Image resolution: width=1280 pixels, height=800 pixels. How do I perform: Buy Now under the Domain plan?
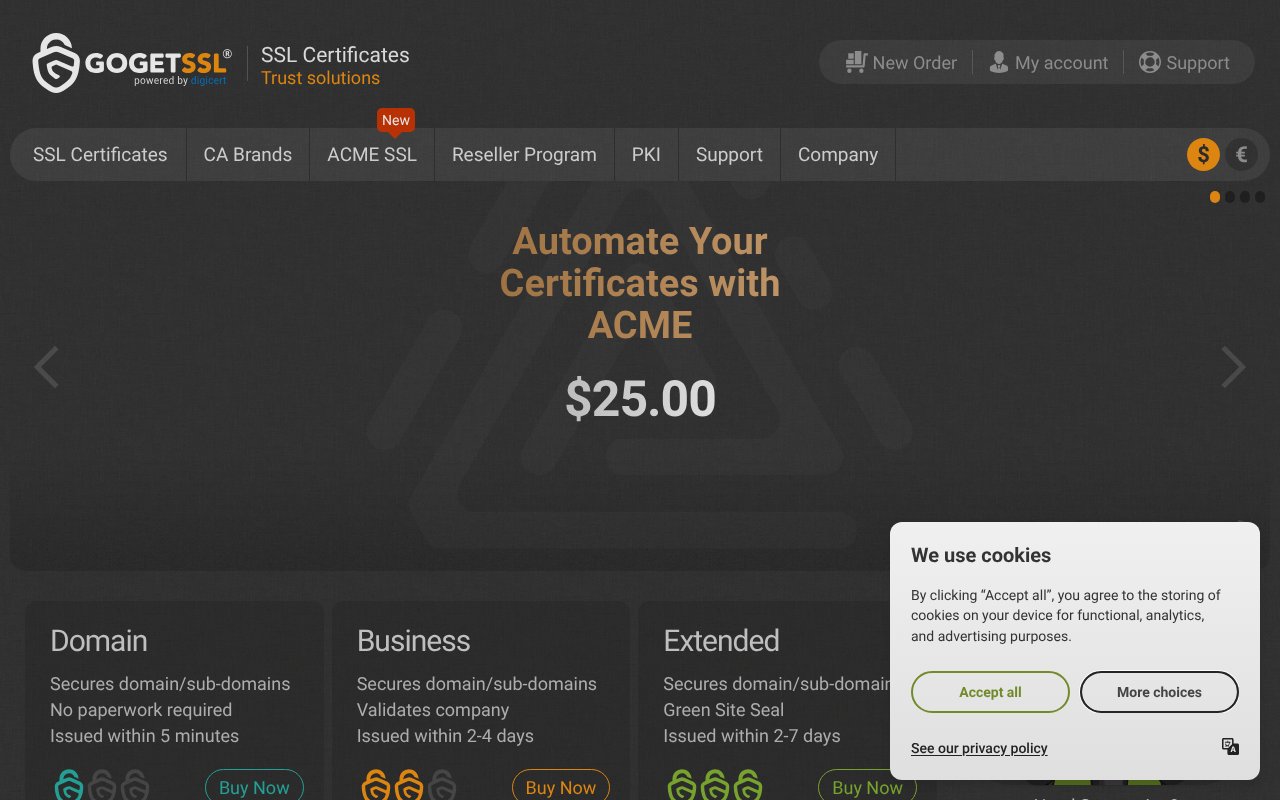(x=254, y=787)
